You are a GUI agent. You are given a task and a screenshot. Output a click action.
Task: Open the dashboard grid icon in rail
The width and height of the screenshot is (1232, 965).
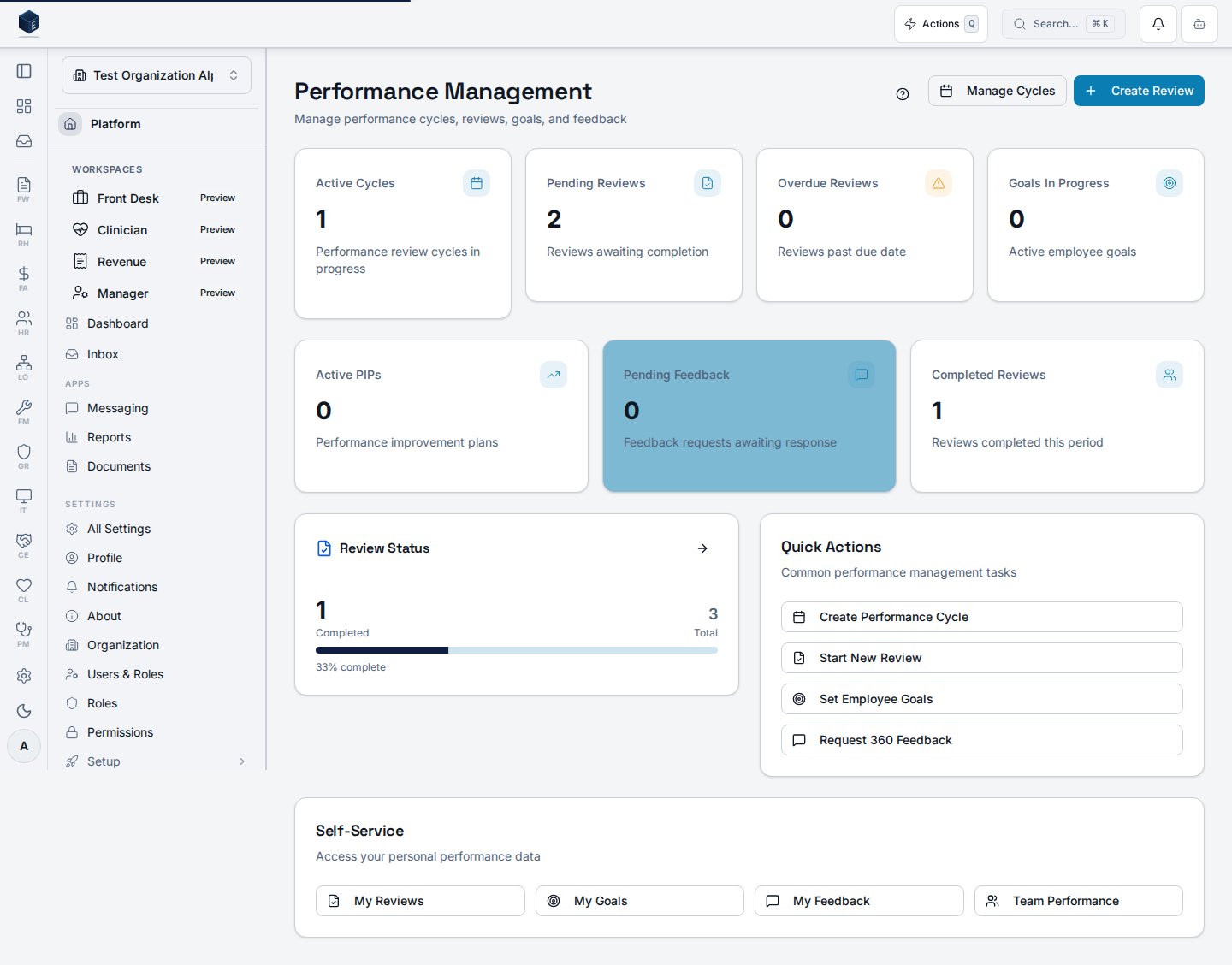pos(24,106)
